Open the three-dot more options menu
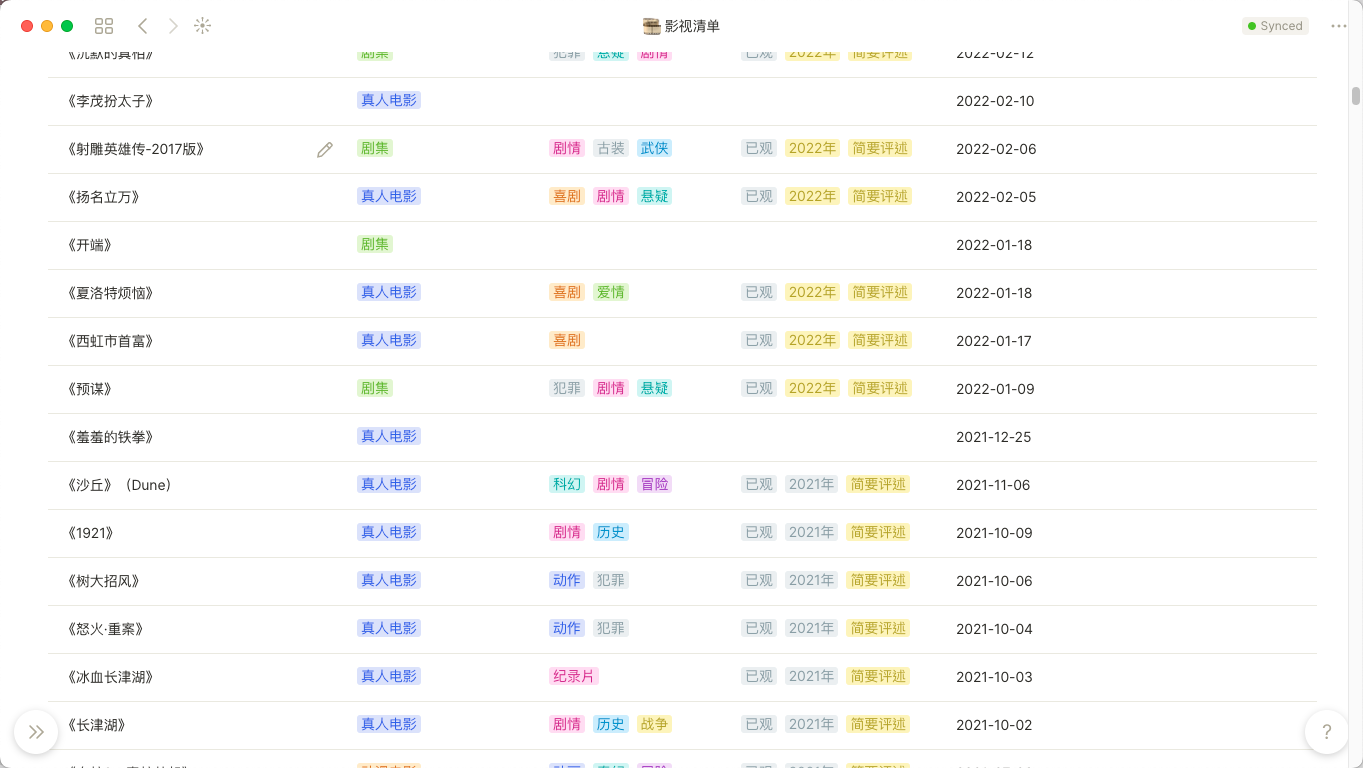Screen dimensions: 1363x768 [x=1339, y=26]
